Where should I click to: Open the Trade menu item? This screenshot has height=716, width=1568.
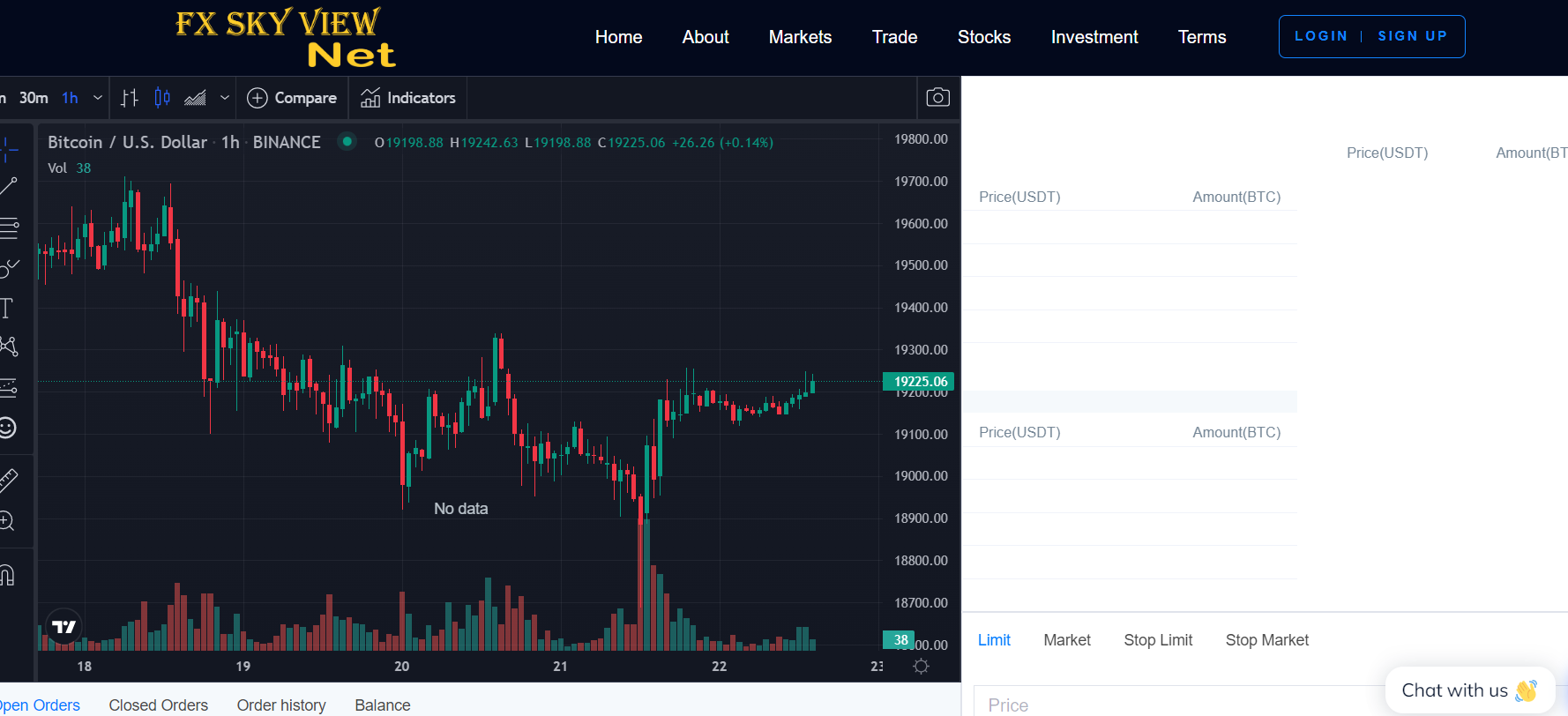(894, 37)
